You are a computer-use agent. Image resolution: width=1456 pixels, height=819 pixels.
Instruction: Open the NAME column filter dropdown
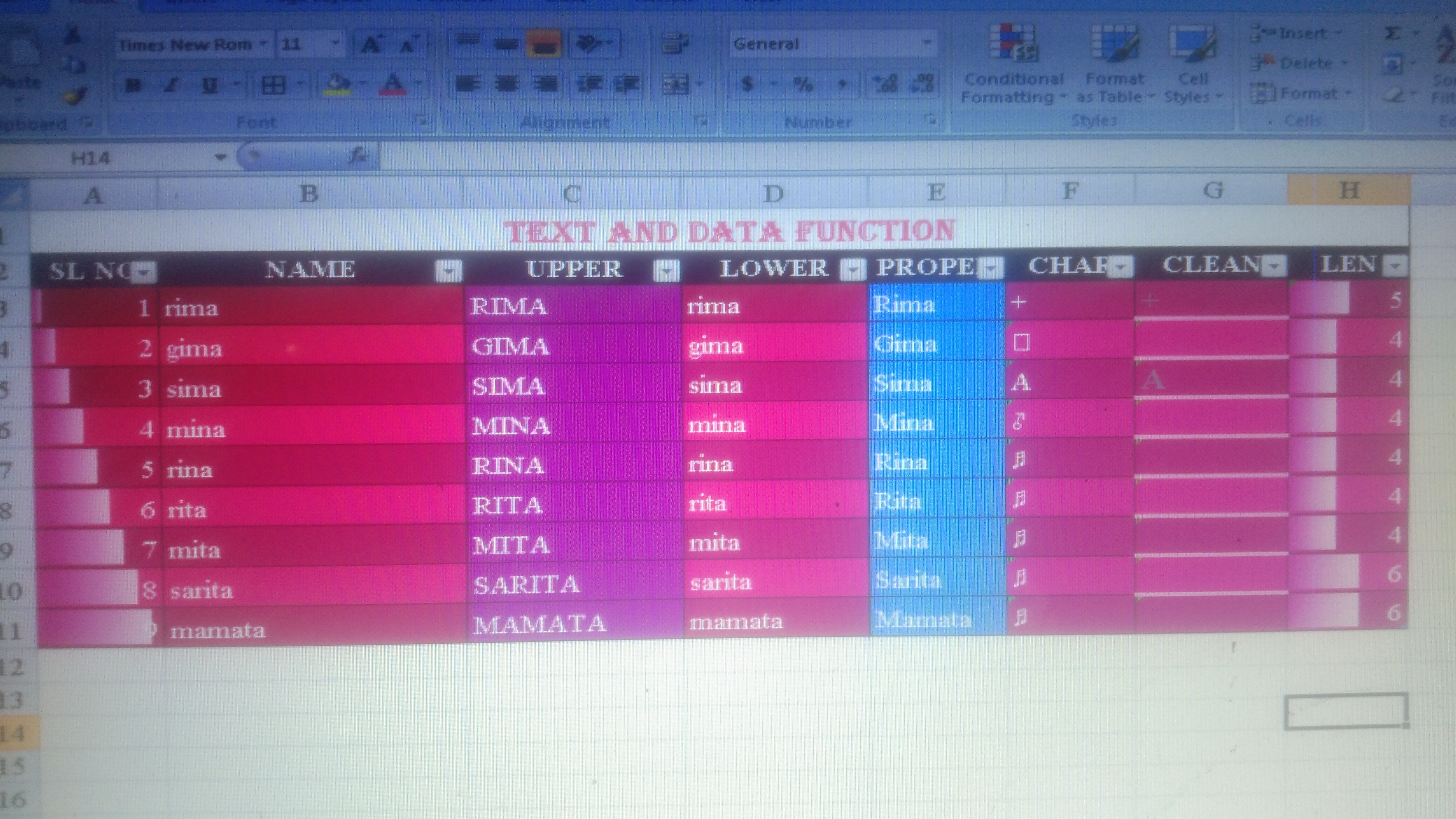449,271
